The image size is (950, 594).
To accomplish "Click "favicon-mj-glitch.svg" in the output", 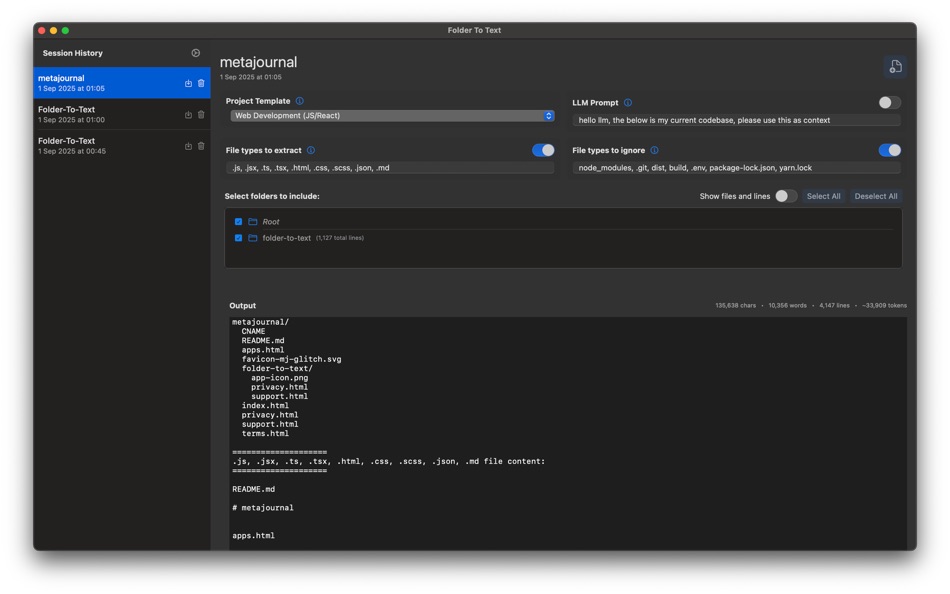I will click(x=291, y=359).
